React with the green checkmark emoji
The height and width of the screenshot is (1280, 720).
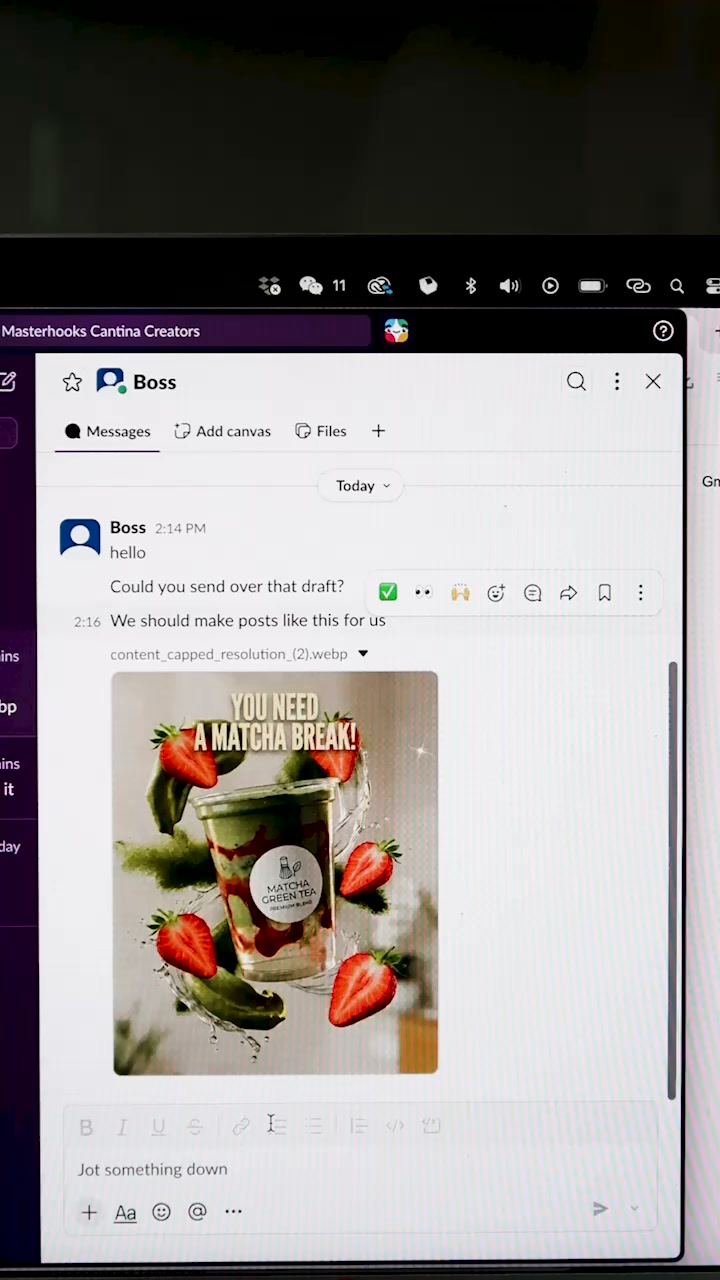388,593
